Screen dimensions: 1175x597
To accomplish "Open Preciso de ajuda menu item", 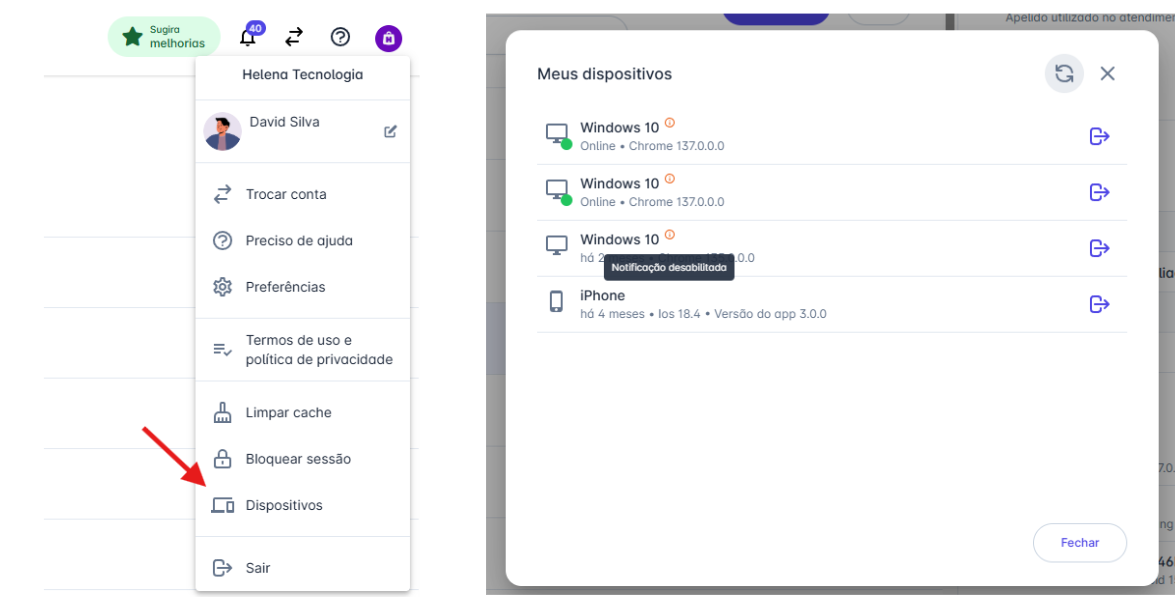I will [298, 241].
